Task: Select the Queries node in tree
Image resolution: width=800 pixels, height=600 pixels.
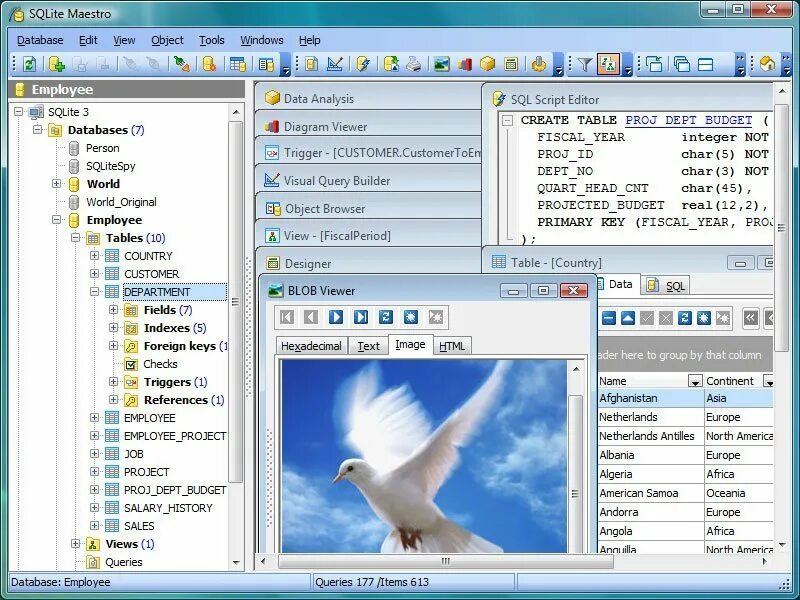Action: tap(124, 562)
